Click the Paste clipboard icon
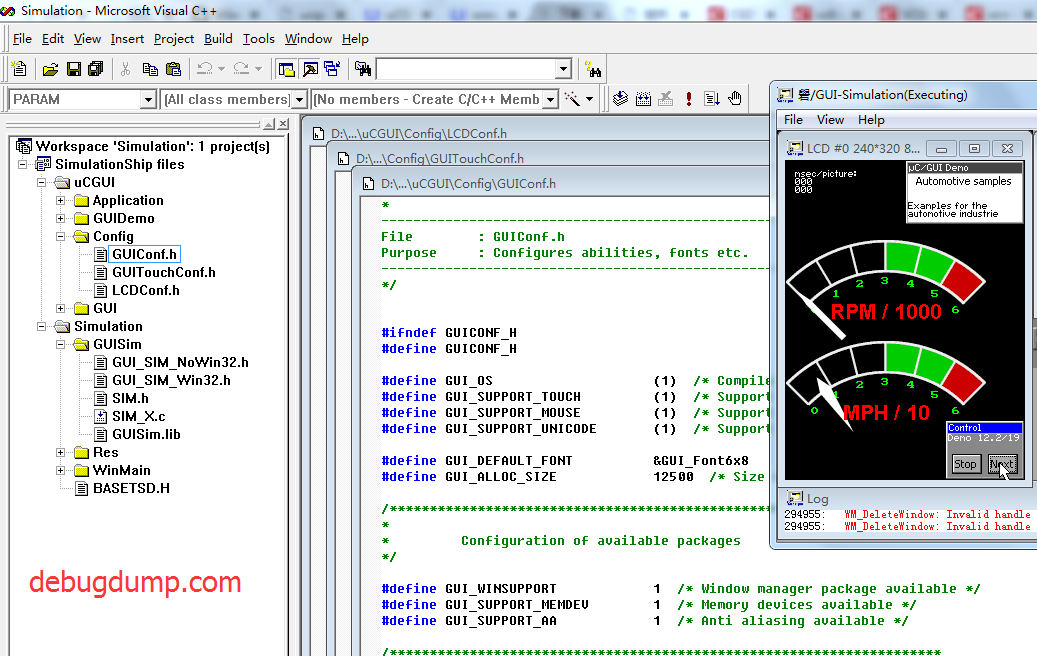This screenshot has width=1037, height=656. tap(173, 69)
